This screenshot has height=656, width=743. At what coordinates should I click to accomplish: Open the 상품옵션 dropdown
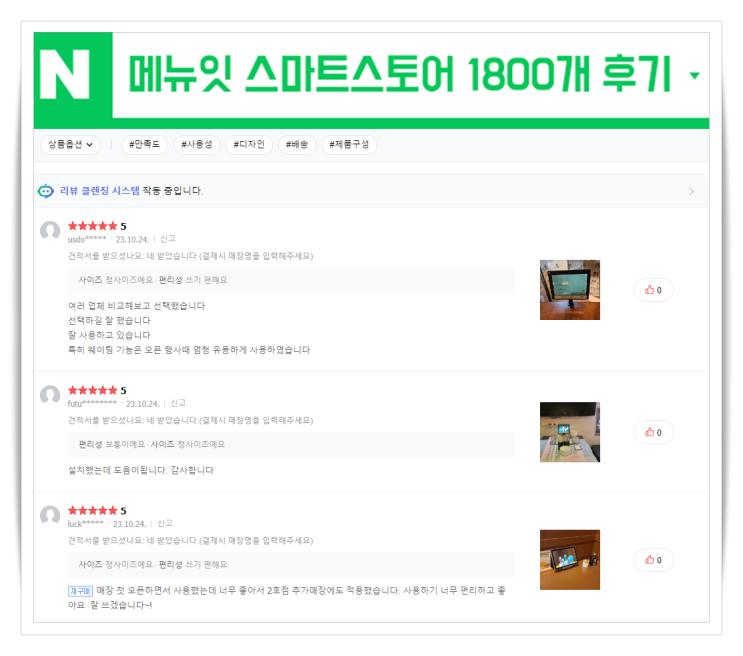(70, 145)
